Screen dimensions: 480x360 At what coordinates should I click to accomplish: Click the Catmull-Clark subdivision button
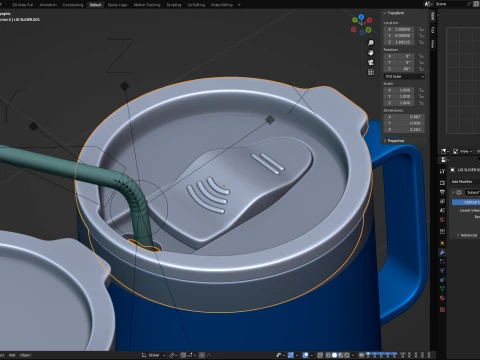click(x=466, y=202)
